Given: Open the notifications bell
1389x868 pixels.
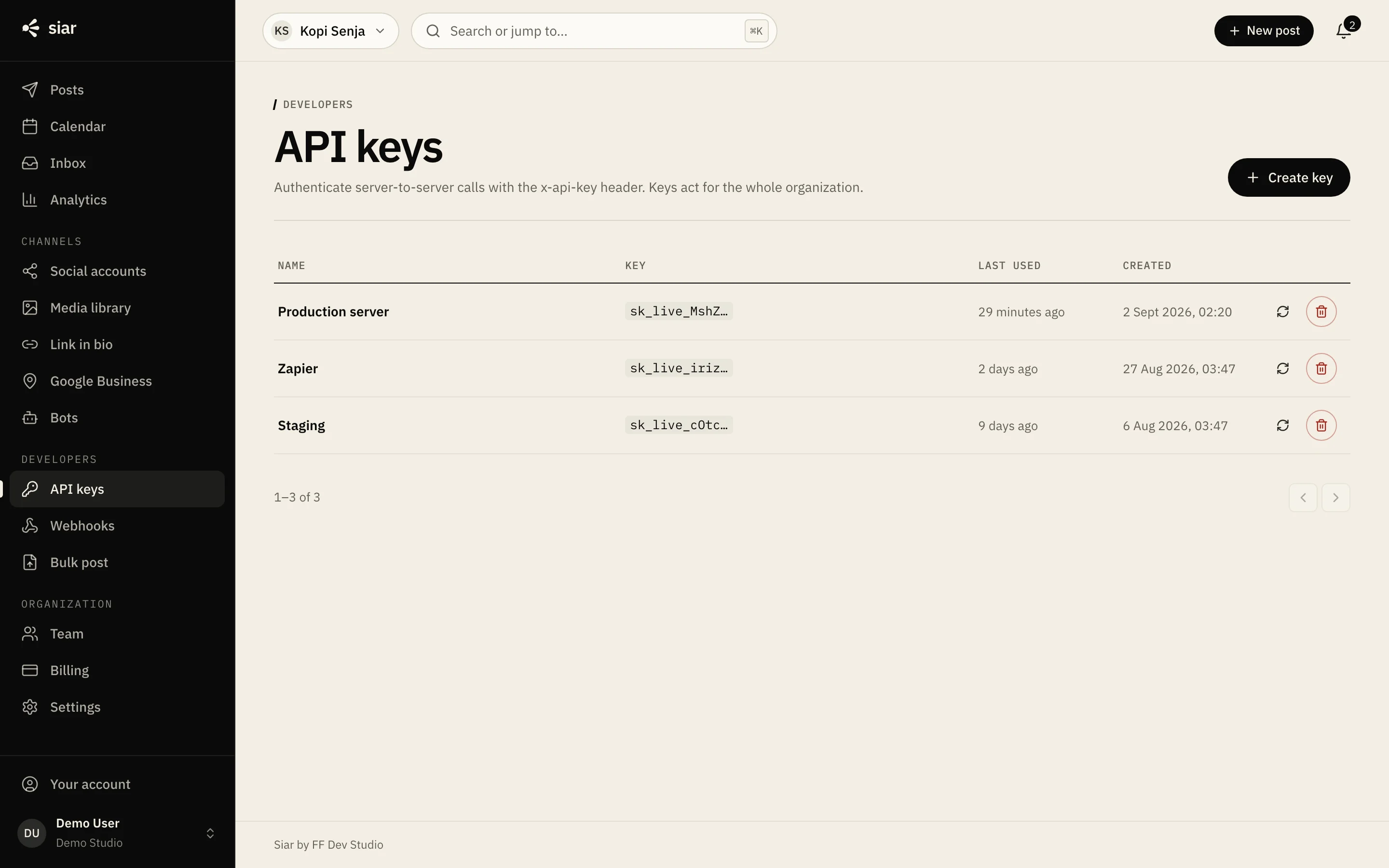Looking at the screenshot, I should pyautogui.click(x=1343, y=31).
